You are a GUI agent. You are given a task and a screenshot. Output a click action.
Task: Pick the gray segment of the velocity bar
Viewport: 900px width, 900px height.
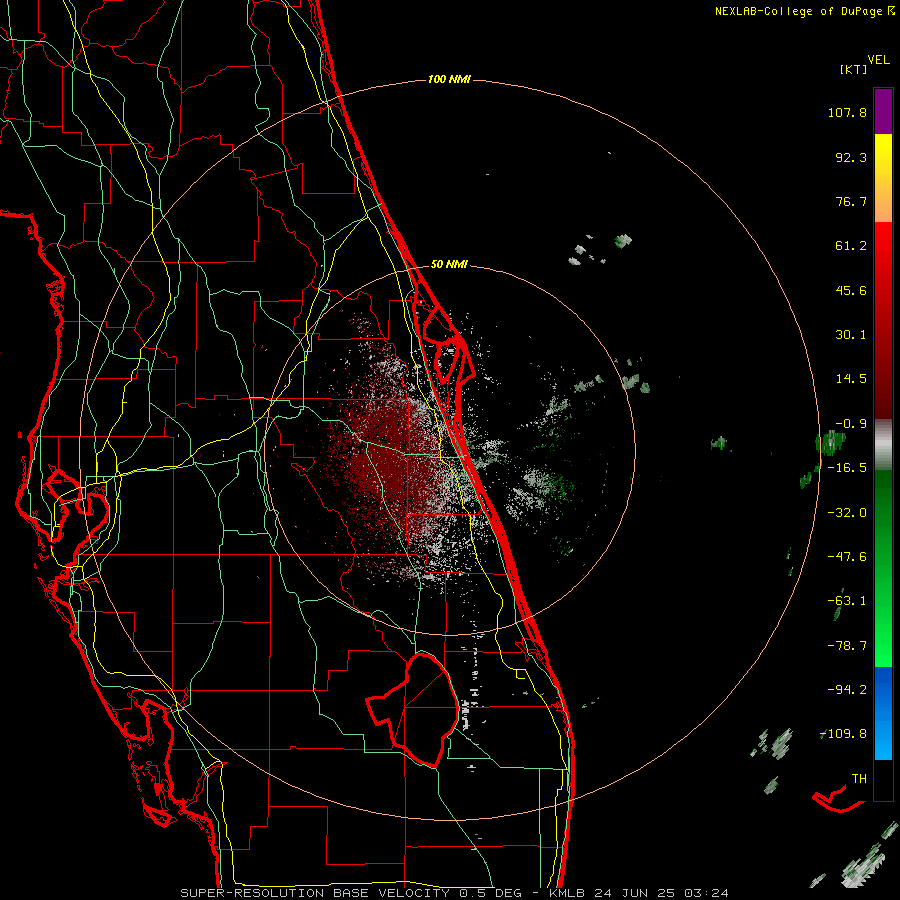pyautogui.click(x=883, y=445)
